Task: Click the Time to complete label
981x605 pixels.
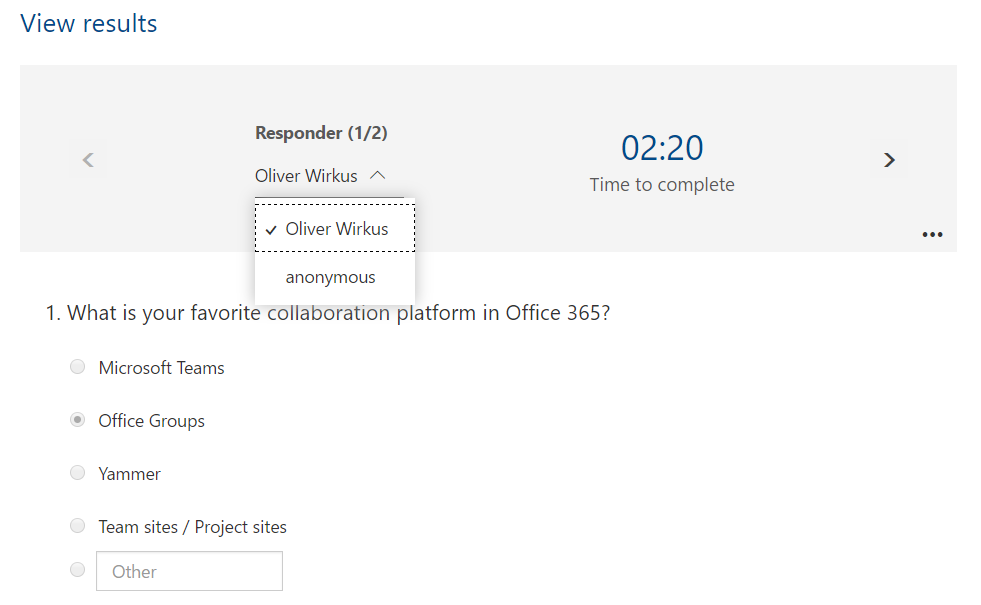Action: 662,185
